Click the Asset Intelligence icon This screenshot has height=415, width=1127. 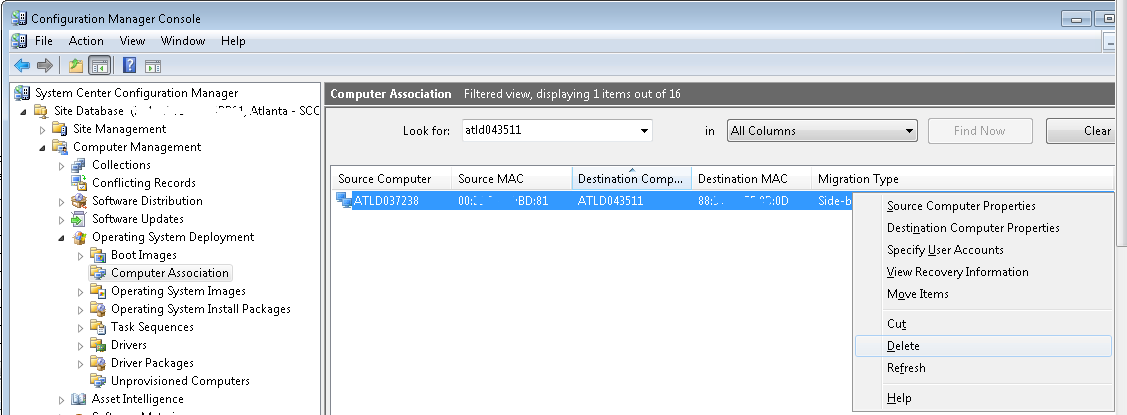pos(78,398)
